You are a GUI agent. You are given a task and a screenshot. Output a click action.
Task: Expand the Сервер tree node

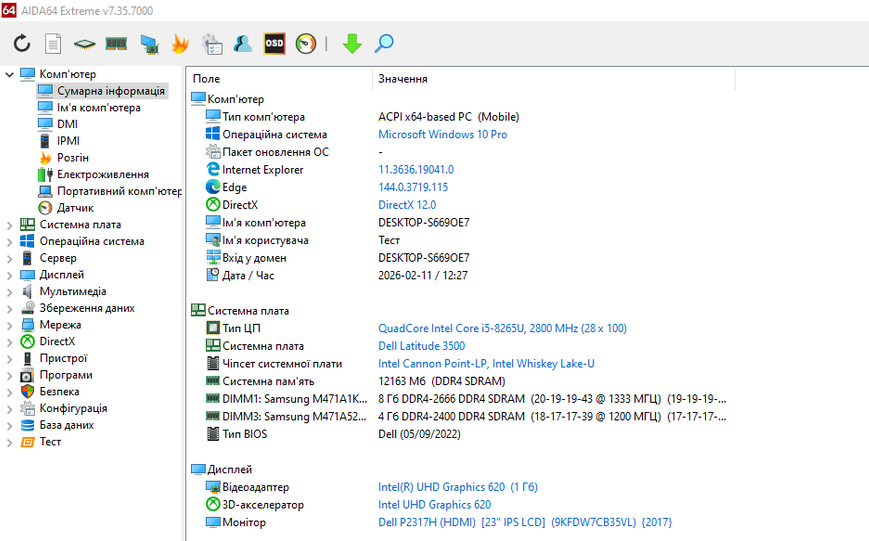(x=9, y=258)
